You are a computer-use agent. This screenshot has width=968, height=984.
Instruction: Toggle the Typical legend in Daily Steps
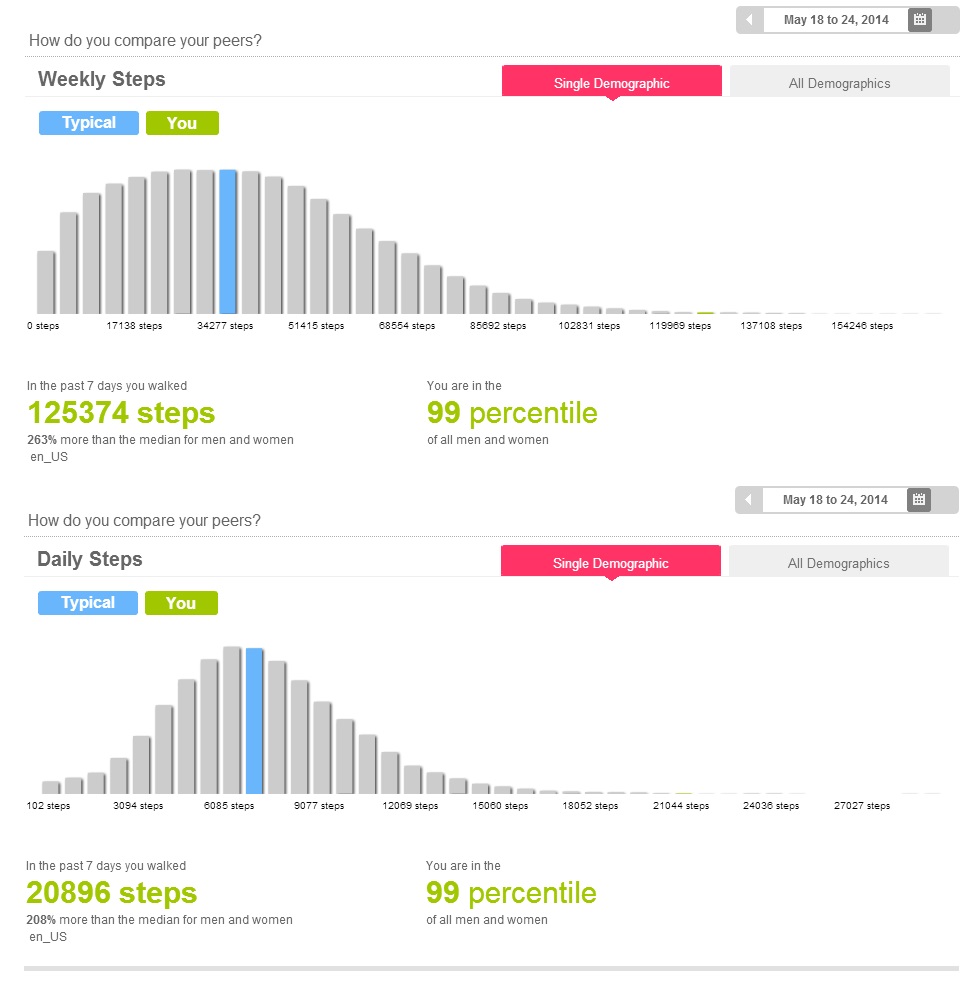pos(88,603)
